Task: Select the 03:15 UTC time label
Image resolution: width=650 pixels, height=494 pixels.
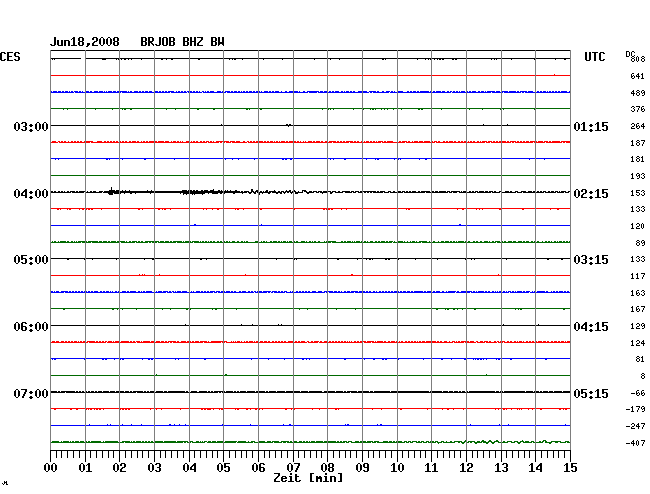Action: tap(591, 260)
